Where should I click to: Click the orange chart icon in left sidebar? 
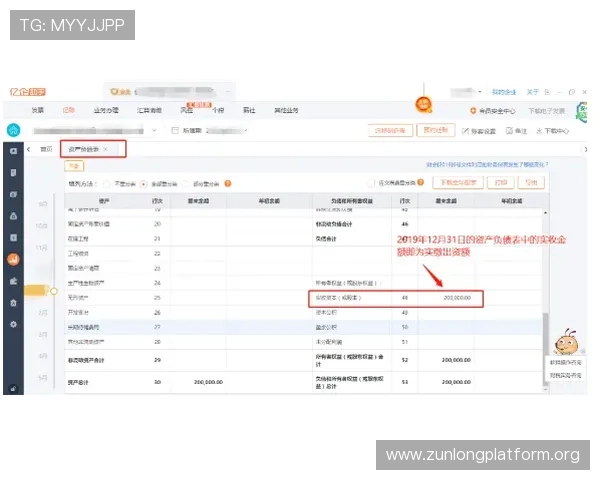(13, 260)
